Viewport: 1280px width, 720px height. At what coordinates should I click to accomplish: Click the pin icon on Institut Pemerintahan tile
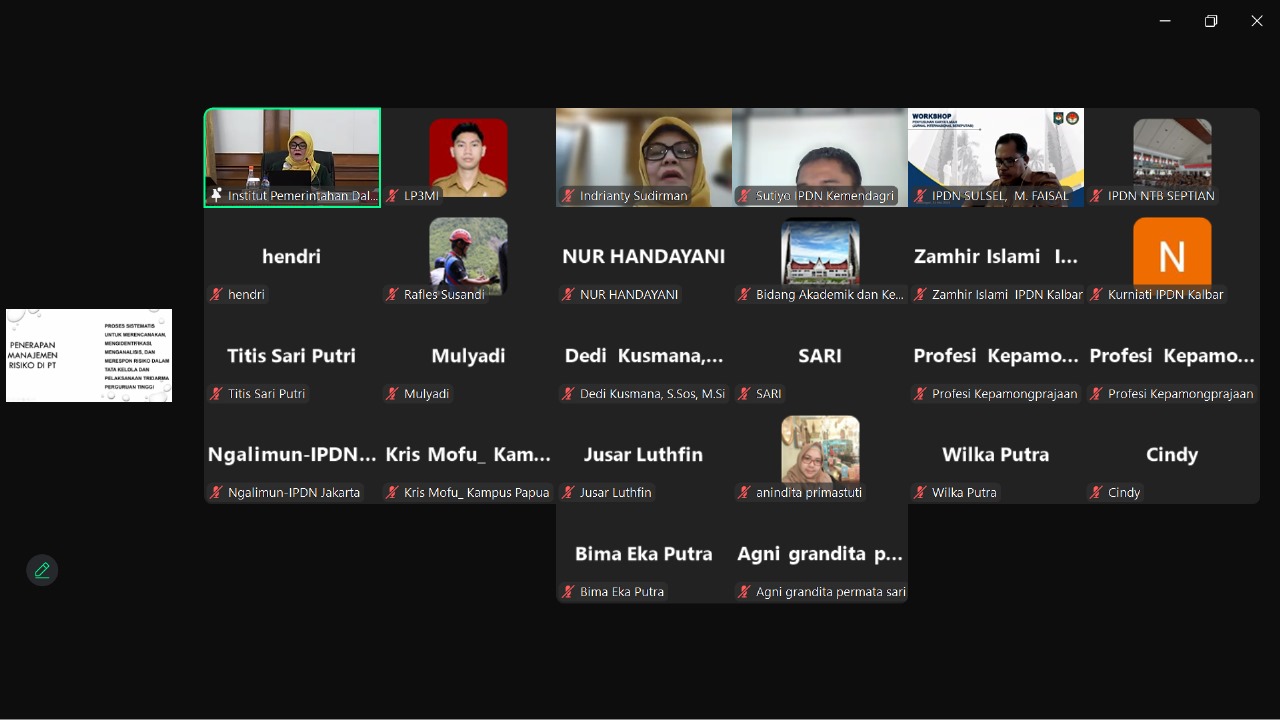pyautogui.click(x=216, y=195)
